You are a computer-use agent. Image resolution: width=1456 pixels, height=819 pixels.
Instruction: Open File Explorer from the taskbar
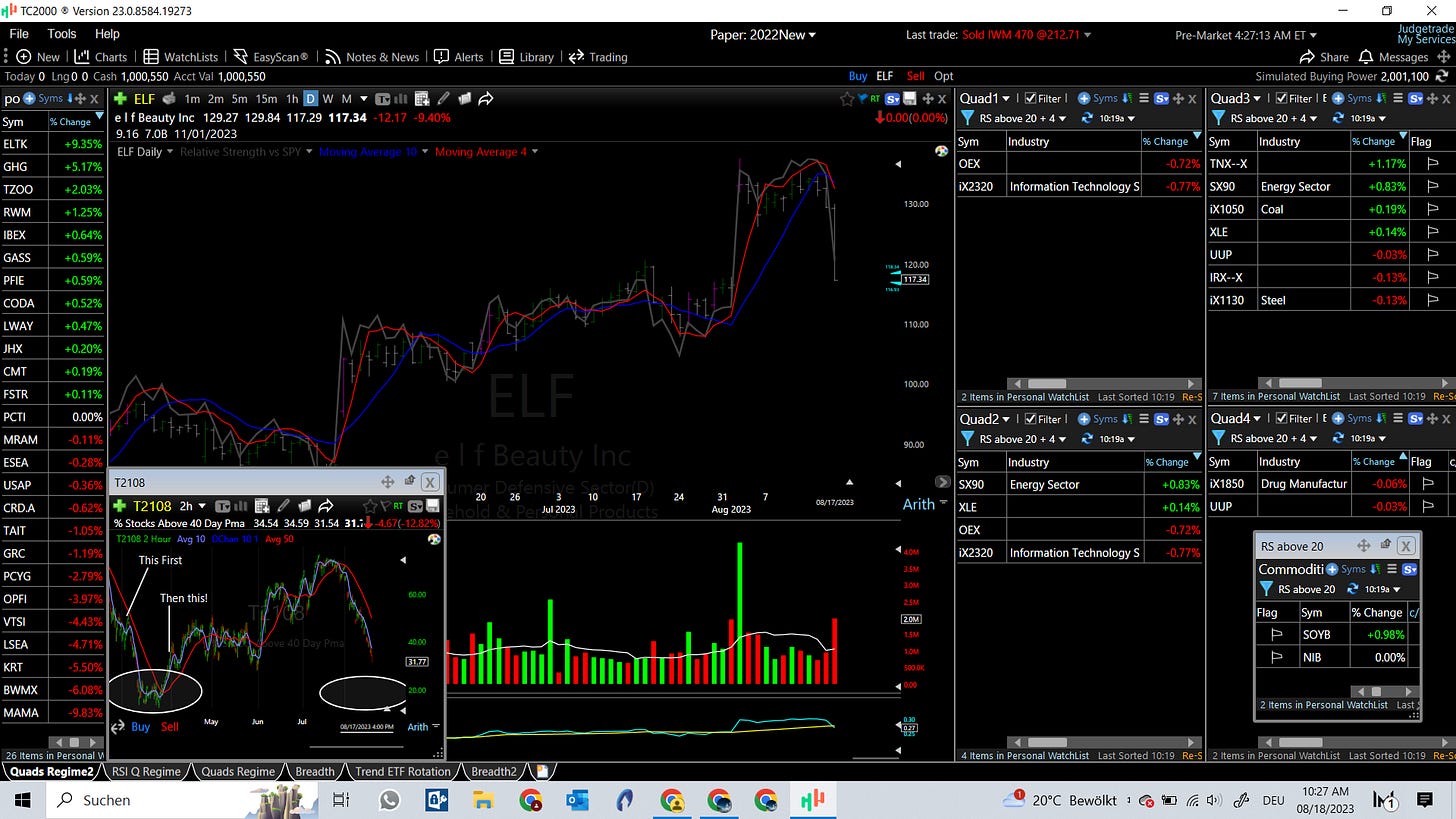[x=483, y=800]
